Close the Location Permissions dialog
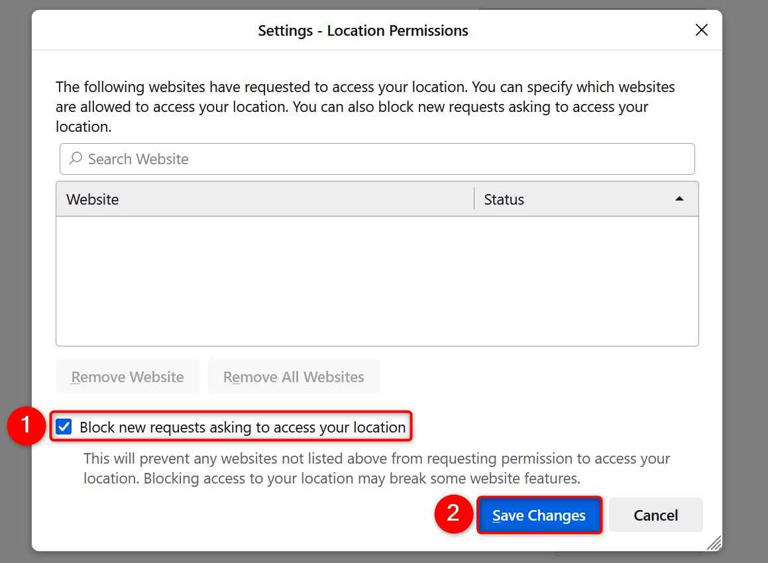 coord(701,30)
